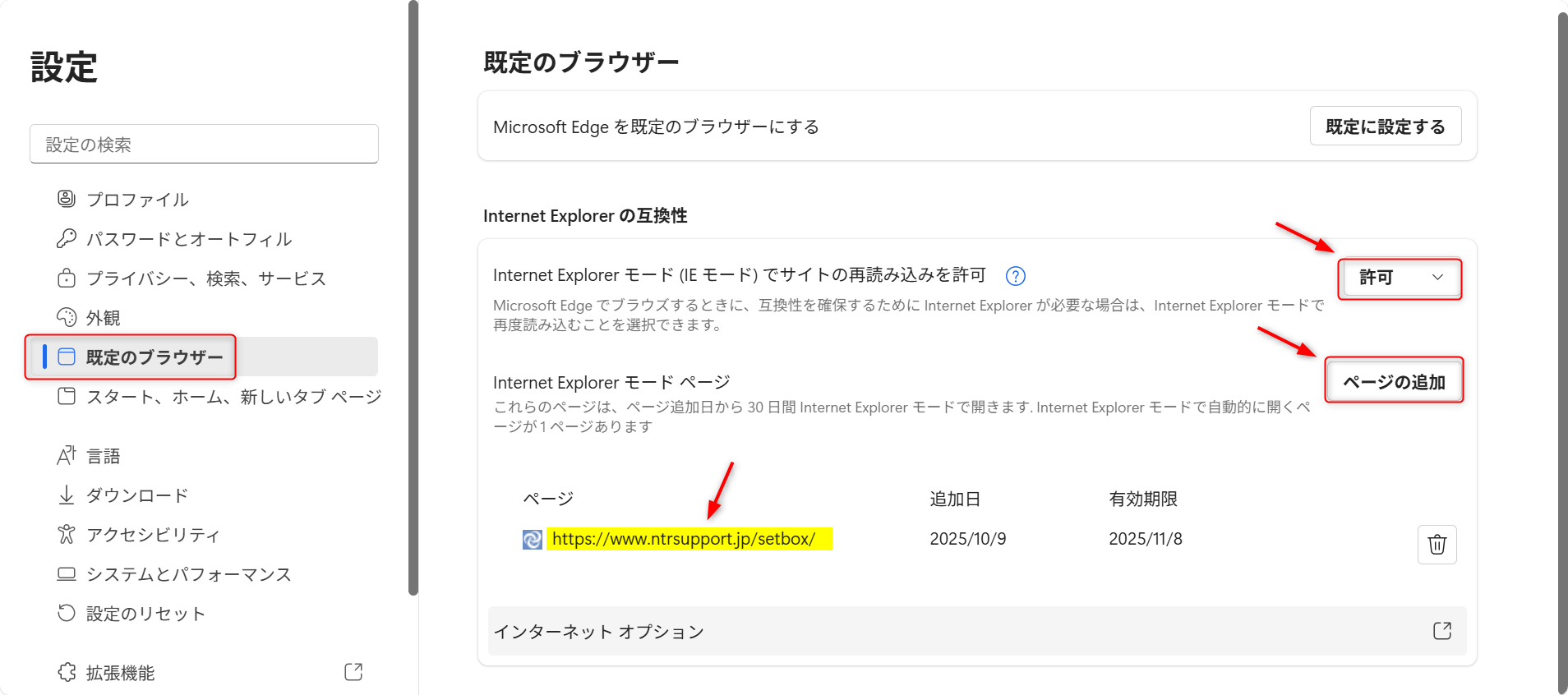Go to システムとパフォーマンス settings
Screen dimensions: 1568x695
(x=188, y=574)
